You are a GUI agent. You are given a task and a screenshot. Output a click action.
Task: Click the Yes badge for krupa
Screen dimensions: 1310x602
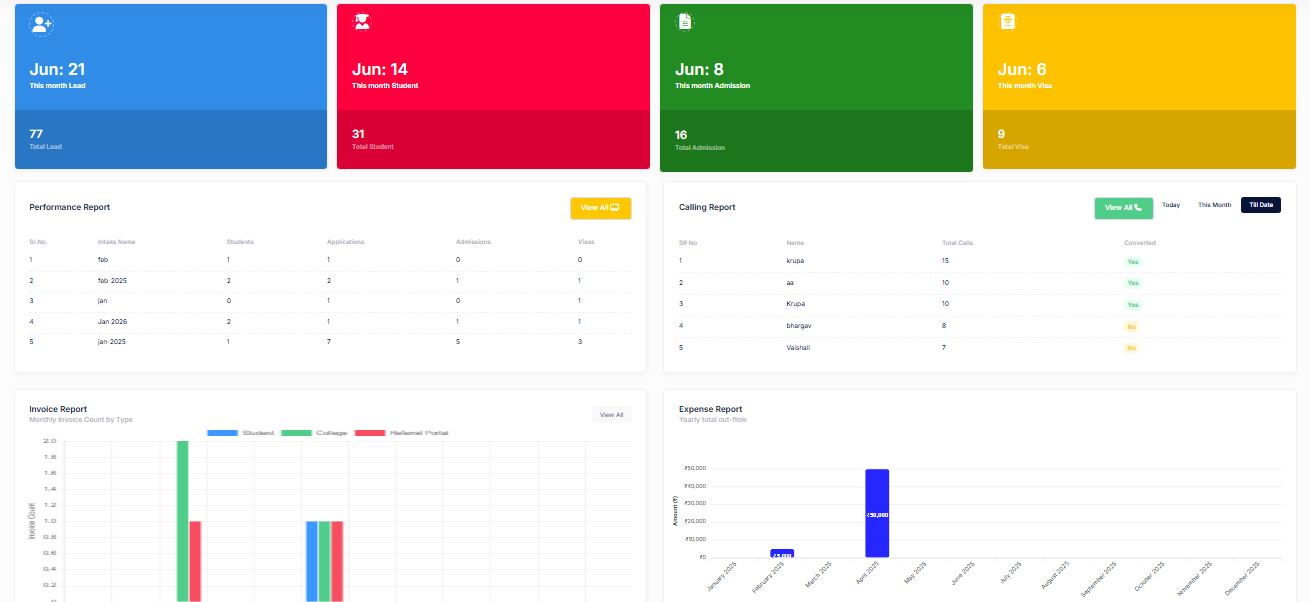click(x=1132, y=262)
